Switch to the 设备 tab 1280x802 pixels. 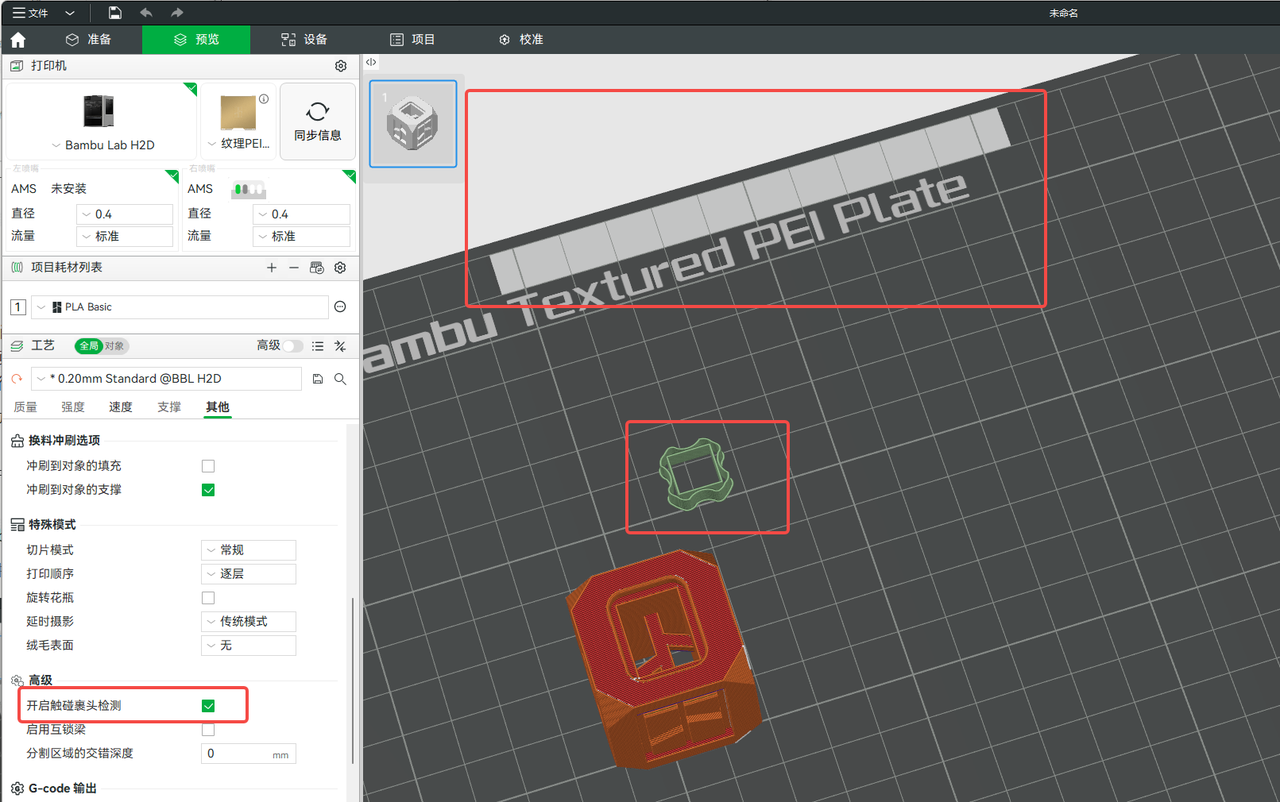point(304,40)
